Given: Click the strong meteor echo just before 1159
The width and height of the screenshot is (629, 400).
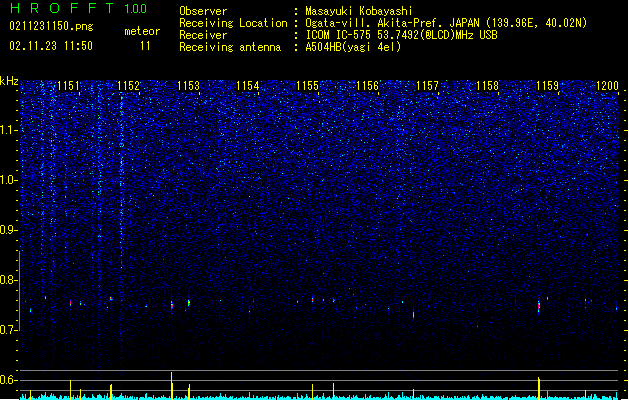Looking at the screenshot, I should (x=539, y=306).
